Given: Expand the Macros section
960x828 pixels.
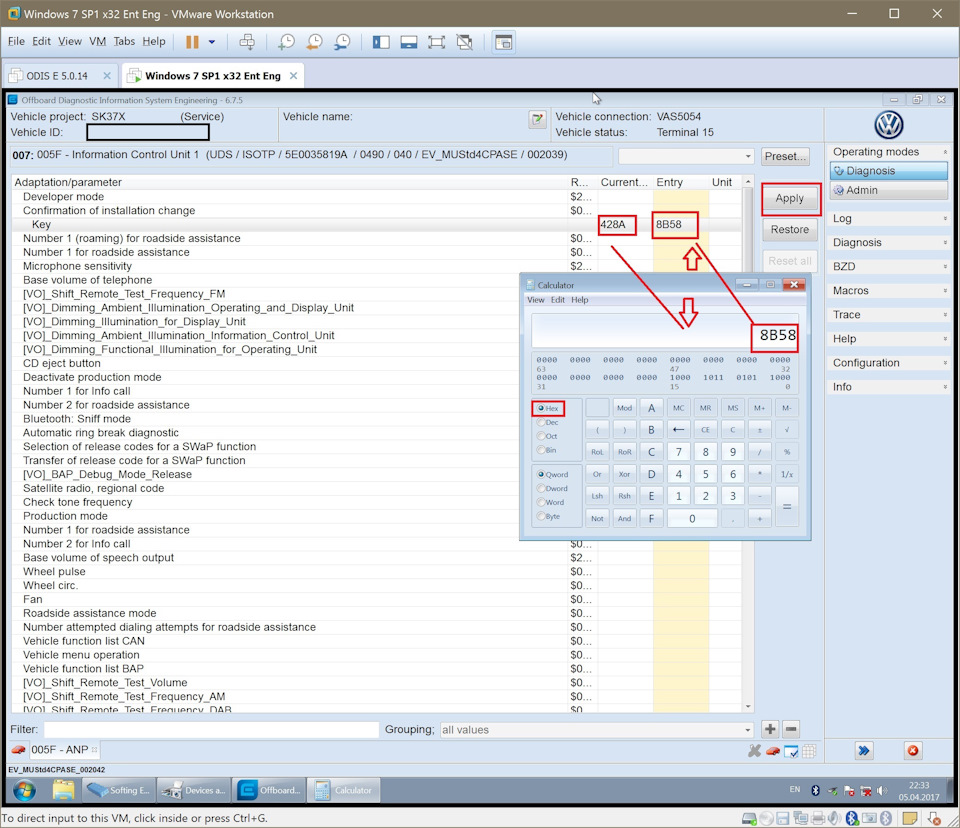Looking at the screenshot, I should (x=945, y=290).
